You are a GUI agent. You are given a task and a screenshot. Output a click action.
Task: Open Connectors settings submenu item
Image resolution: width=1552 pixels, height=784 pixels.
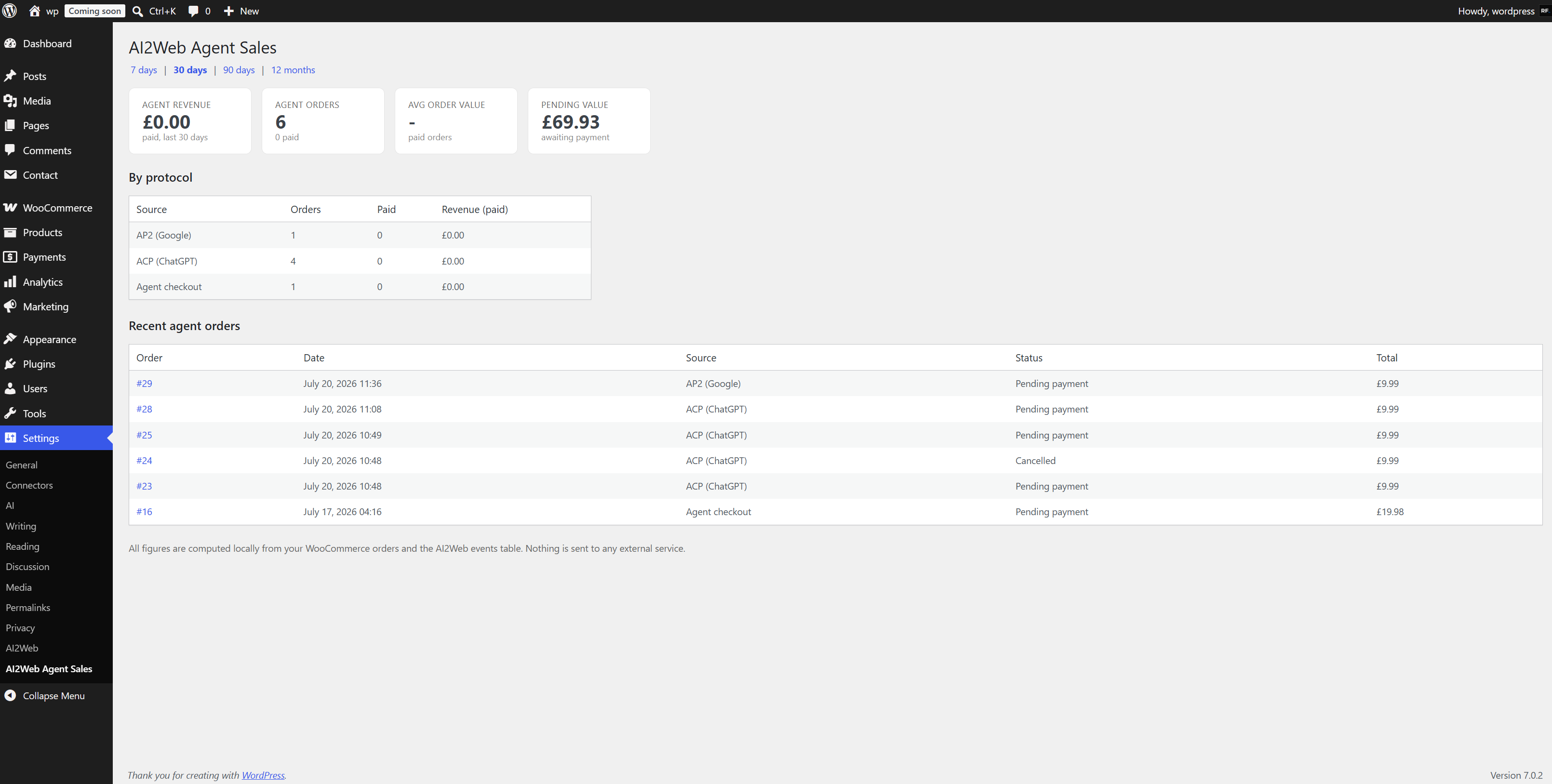click(29, 485)
